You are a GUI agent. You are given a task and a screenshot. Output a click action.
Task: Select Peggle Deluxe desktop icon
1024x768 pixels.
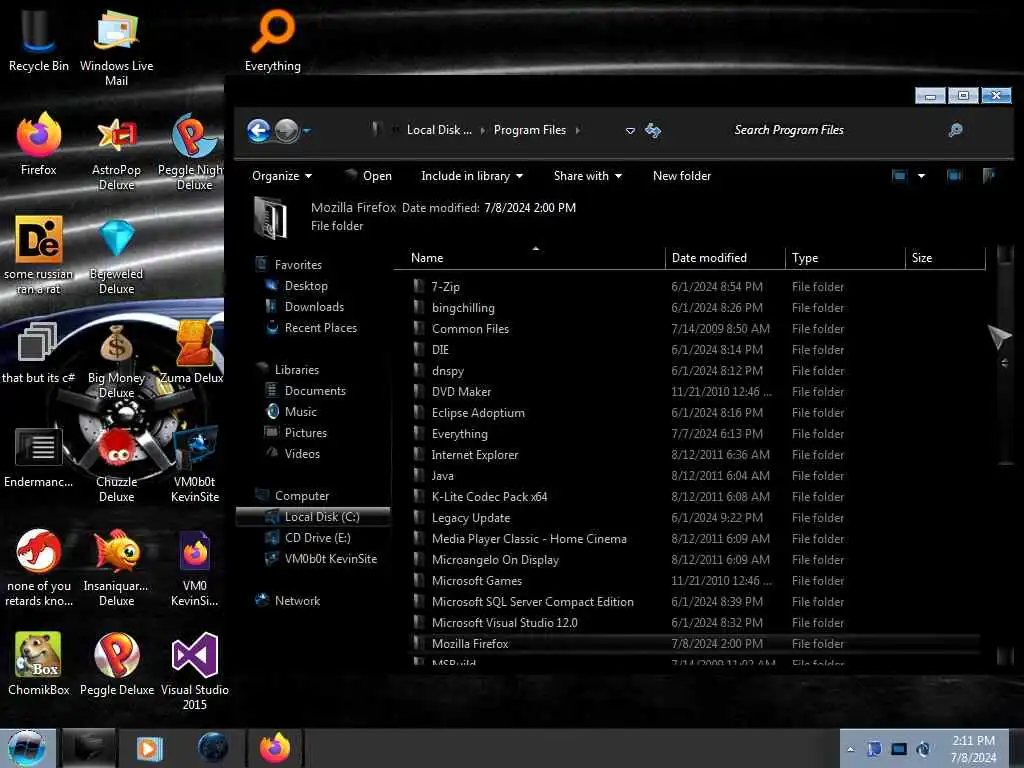click(x=116, y=664)
